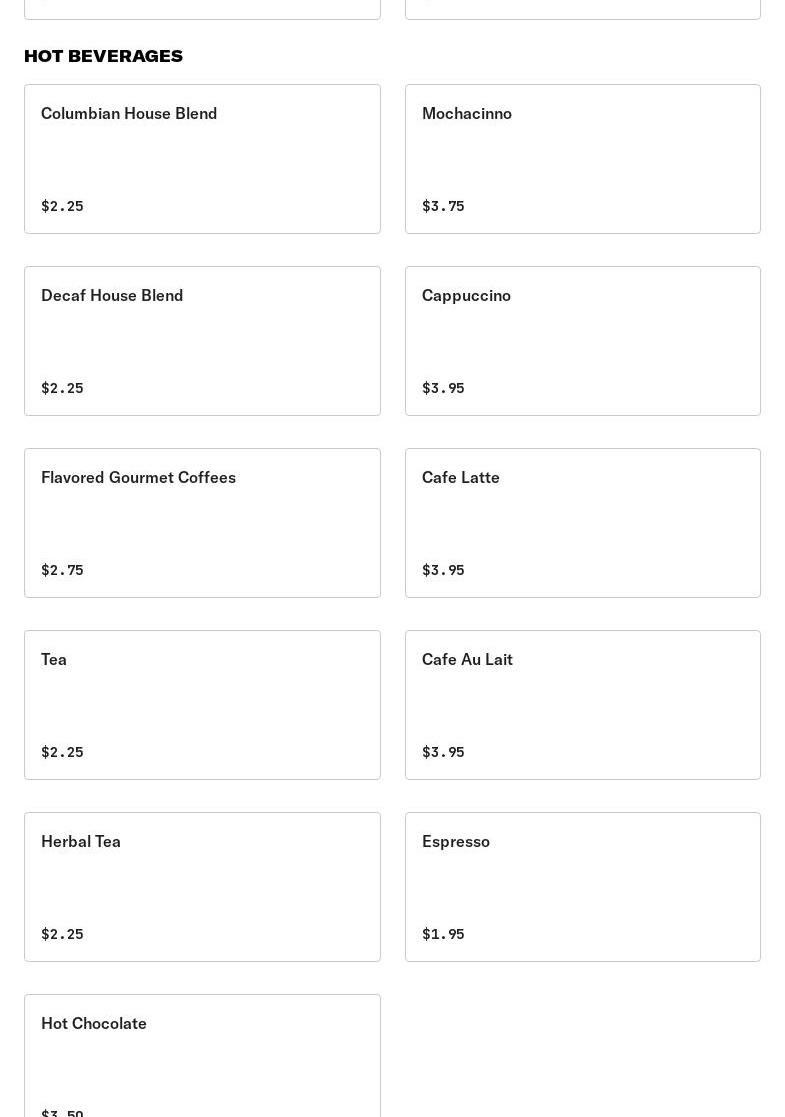
Task: Click the $2.75 price for Flavored Gourmet Coffees
Action: [x=62, y=570]
